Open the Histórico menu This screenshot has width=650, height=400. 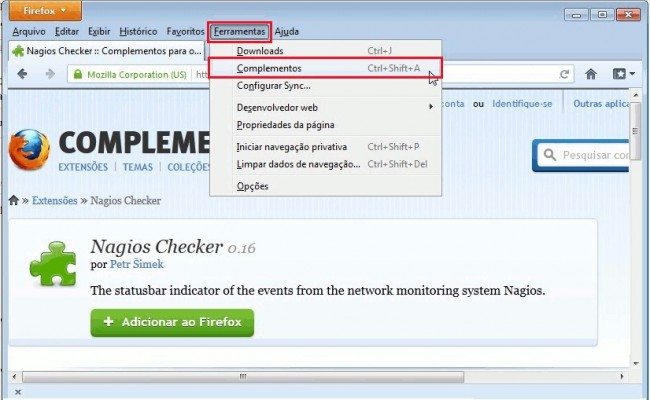click(x=138, y=32)
